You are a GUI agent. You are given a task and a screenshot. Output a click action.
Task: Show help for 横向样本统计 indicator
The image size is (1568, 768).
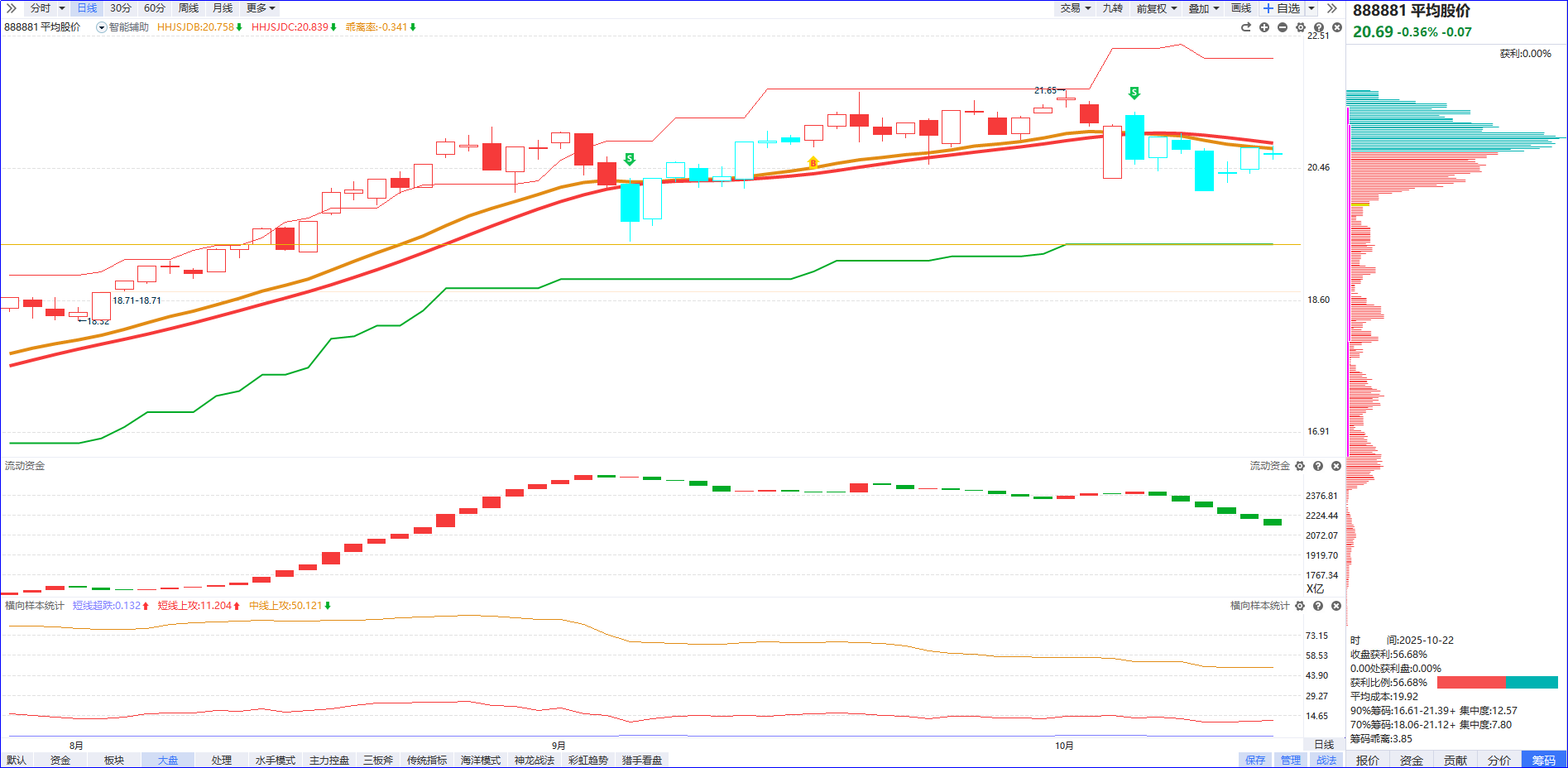[x=1318, y=606]
